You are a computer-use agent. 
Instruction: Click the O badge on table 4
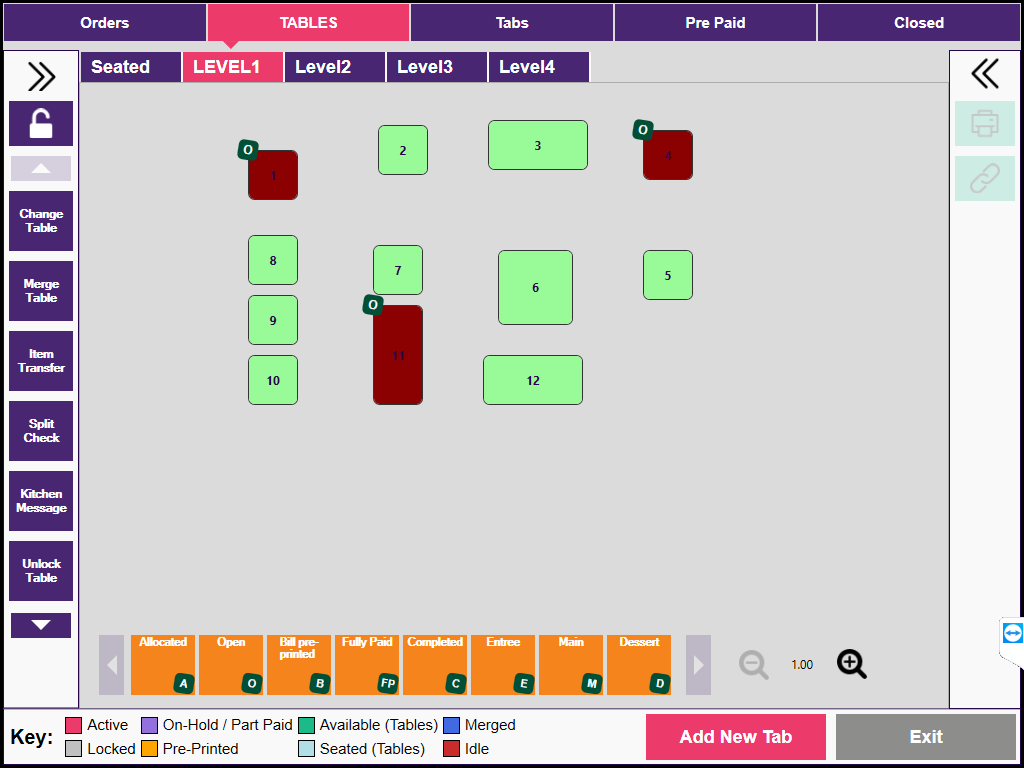click(643, 130)
